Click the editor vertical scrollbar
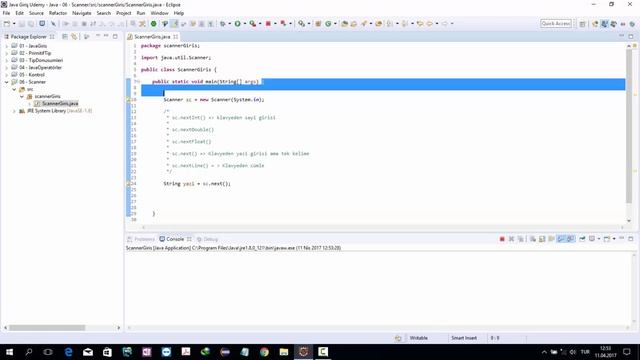Viewport: 640px width, 360px height. [629, 127]
